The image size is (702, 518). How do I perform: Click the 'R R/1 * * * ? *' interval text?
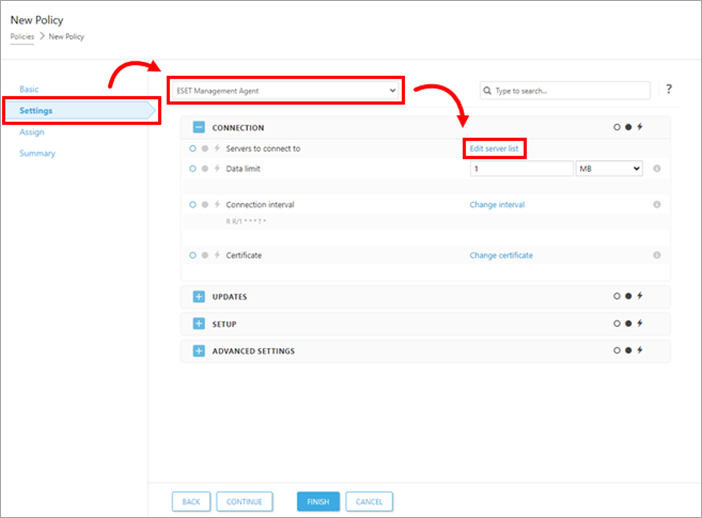coord(246,221)
